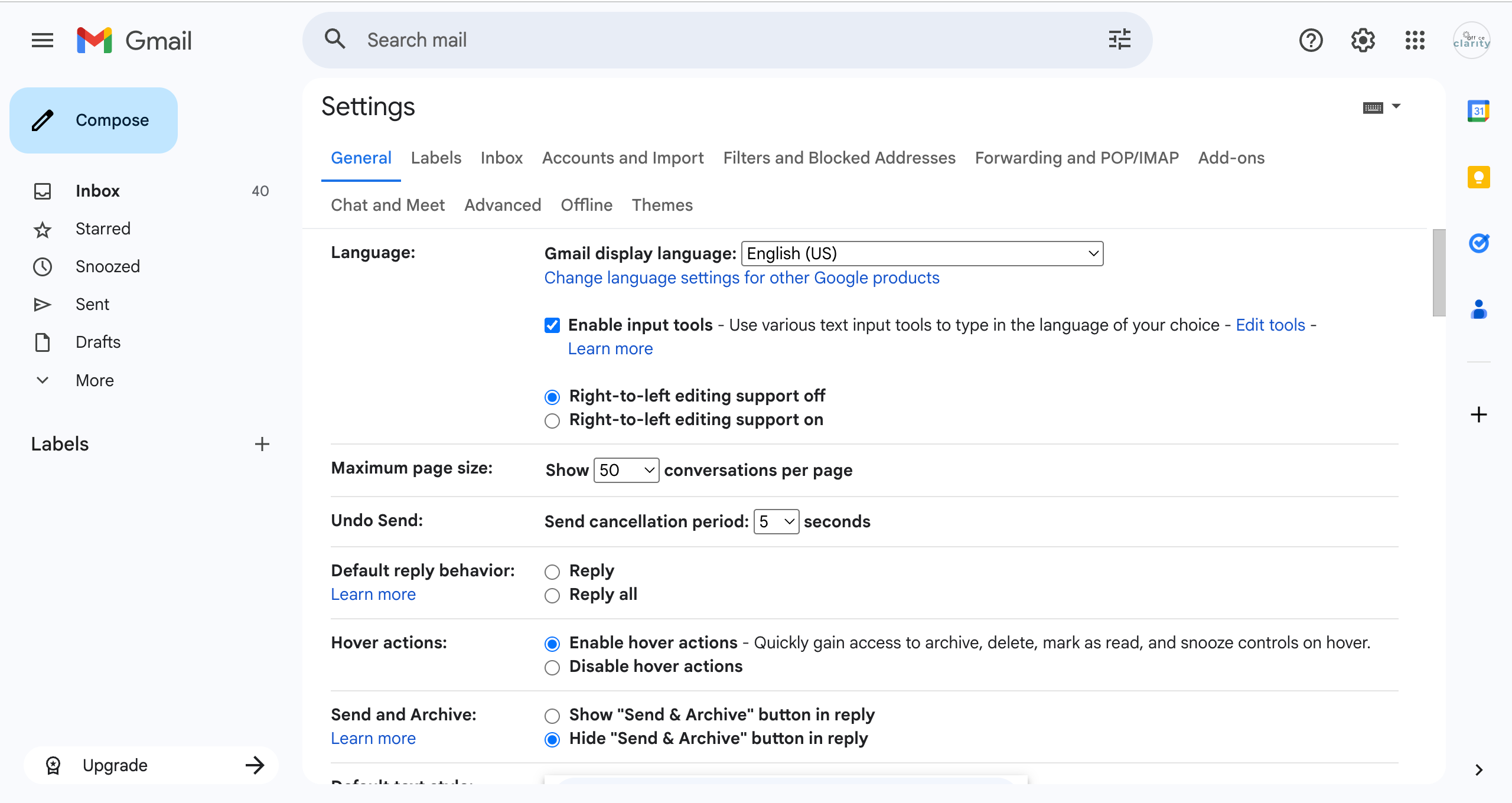The width and height of the screenshot is (1512, 803).
Task: Open Gmail display language dropdown
Action: (921, 254)
